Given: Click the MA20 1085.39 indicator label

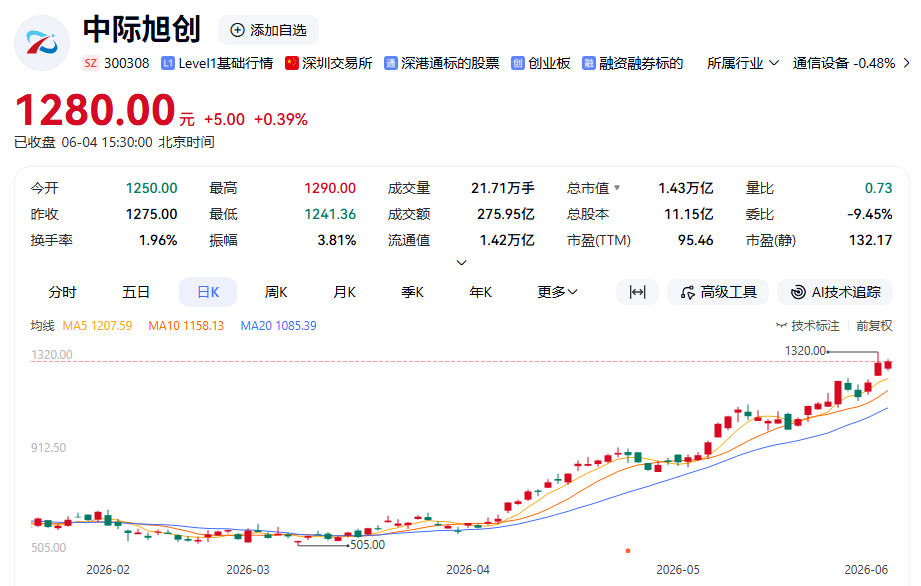Looking at the screenshot, I should coord(278,326).
